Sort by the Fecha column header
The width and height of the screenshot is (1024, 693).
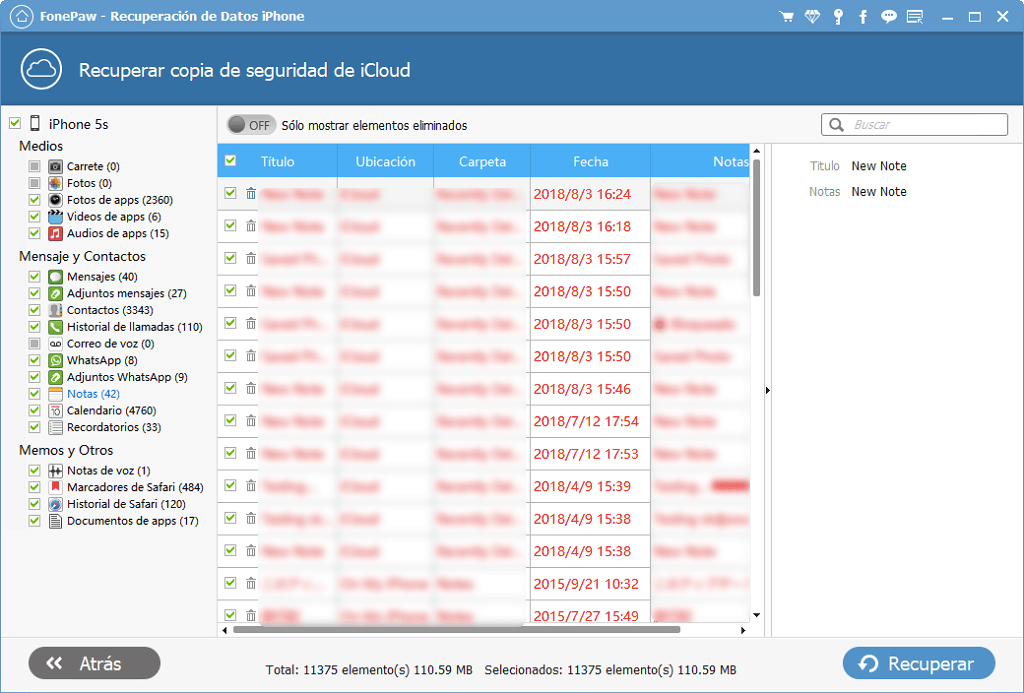tap(590, 161)
